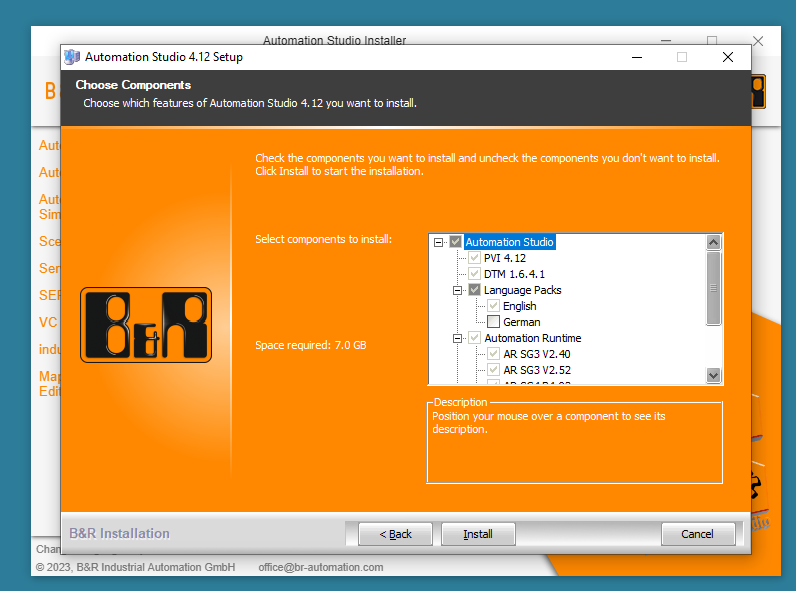The height and width of the screenshot is (591, 796).
Task: Toggle the AR SG3 V2.52 checkbox
Action: (x=493, y=370)
